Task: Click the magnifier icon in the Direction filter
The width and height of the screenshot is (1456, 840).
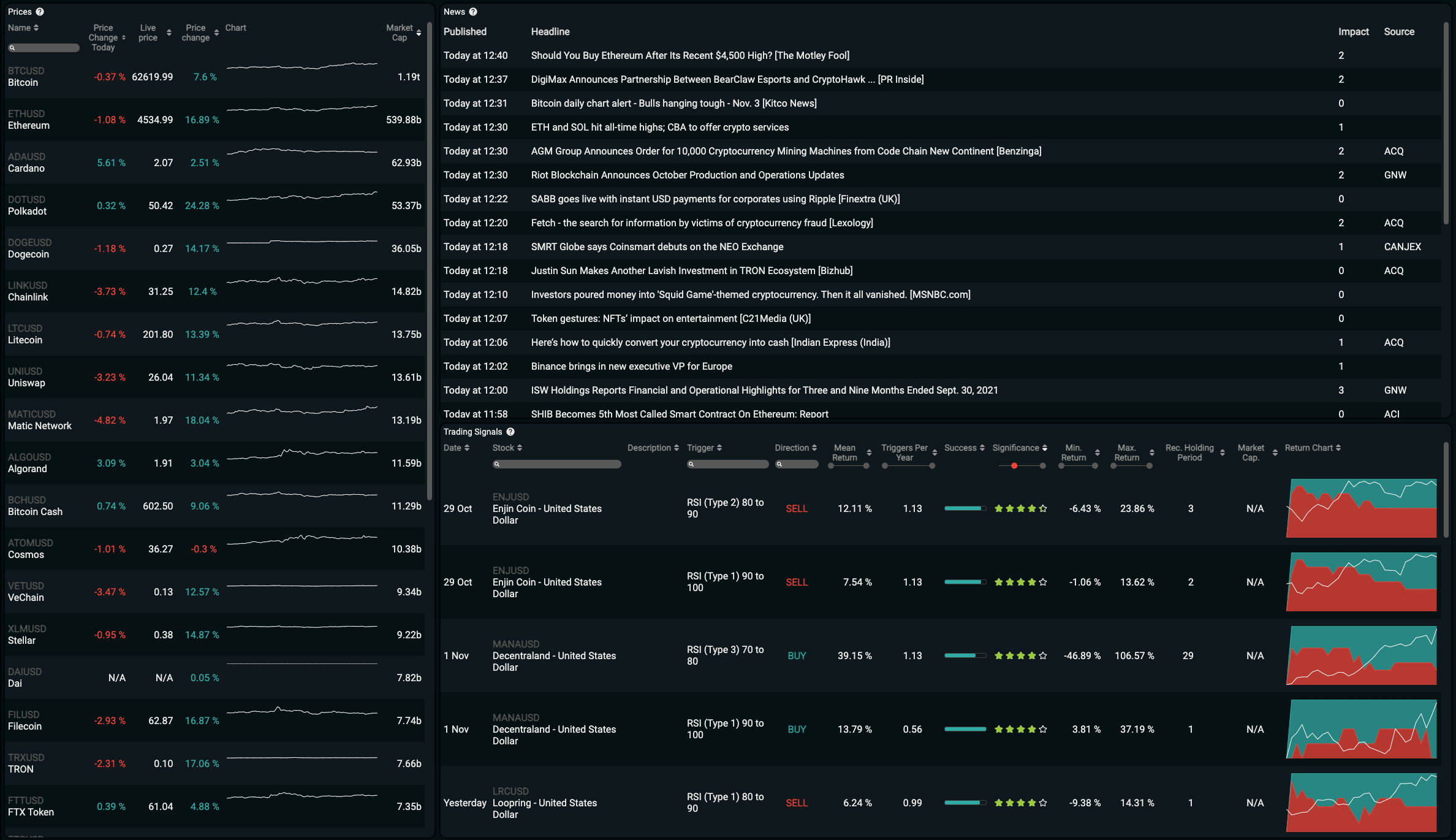Action: (780, 464)
